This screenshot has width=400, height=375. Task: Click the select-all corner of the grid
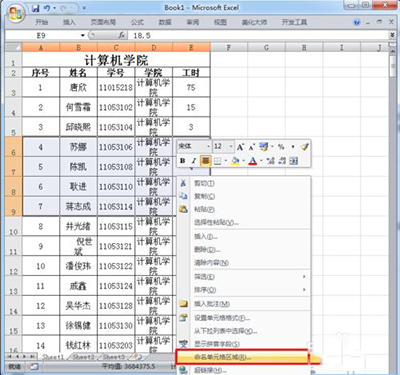coord(13,47)
